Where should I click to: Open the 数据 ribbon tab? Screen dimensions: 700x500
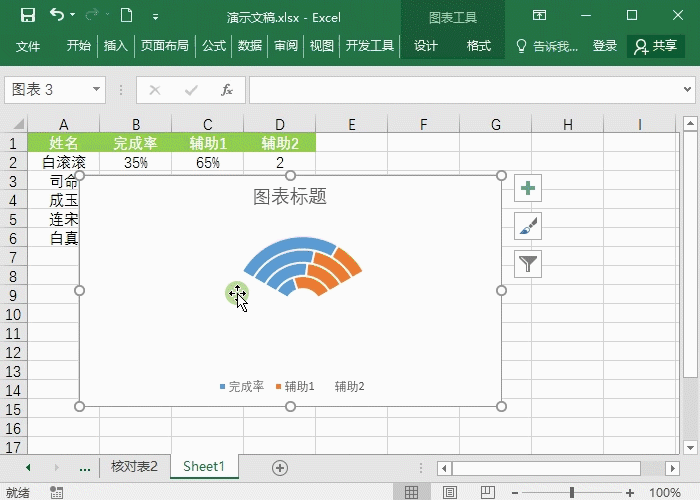[x=250, y=46]
